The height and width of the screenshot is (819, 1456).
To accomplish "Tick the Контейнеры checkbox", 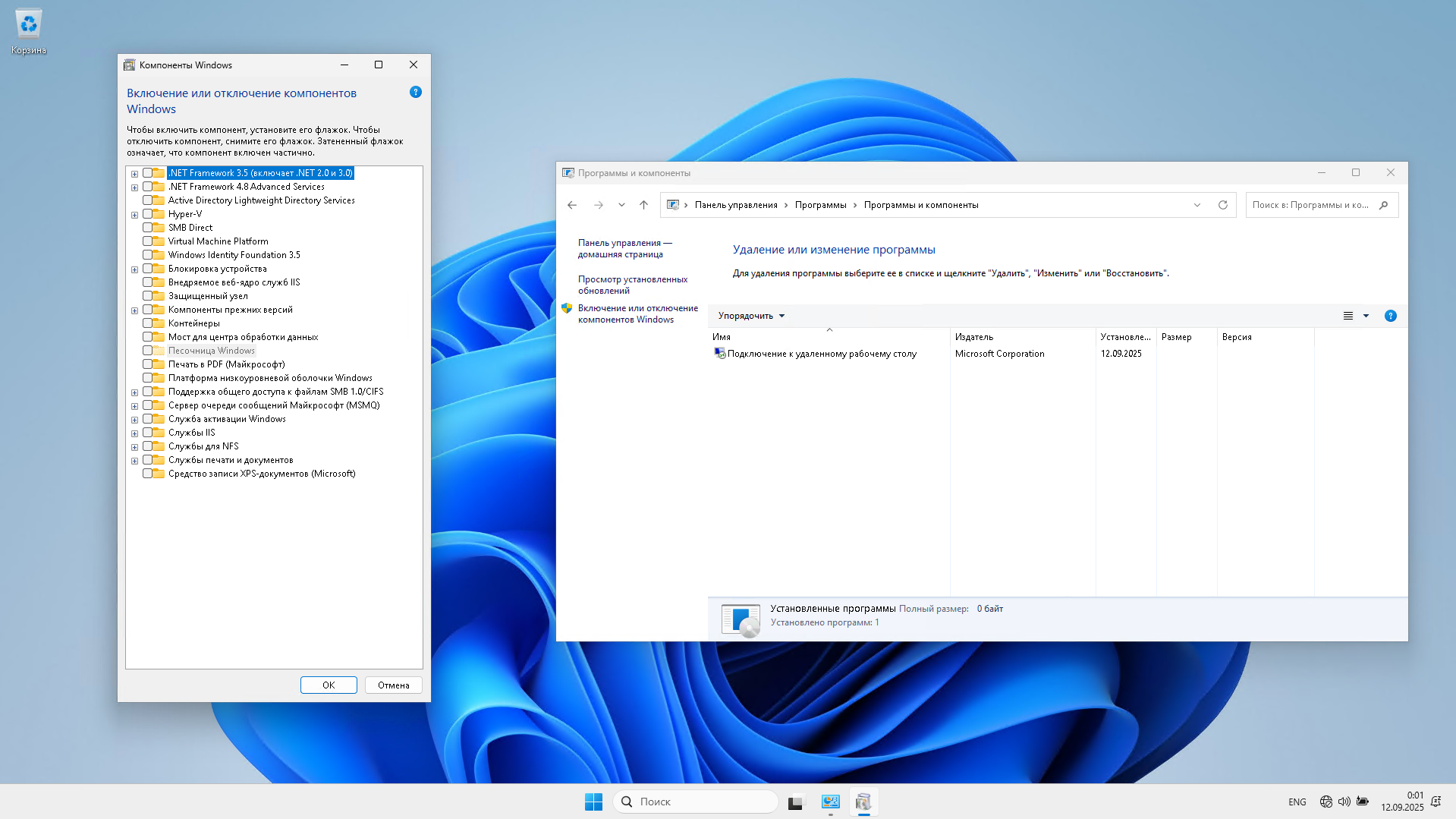I will point(147,323).
